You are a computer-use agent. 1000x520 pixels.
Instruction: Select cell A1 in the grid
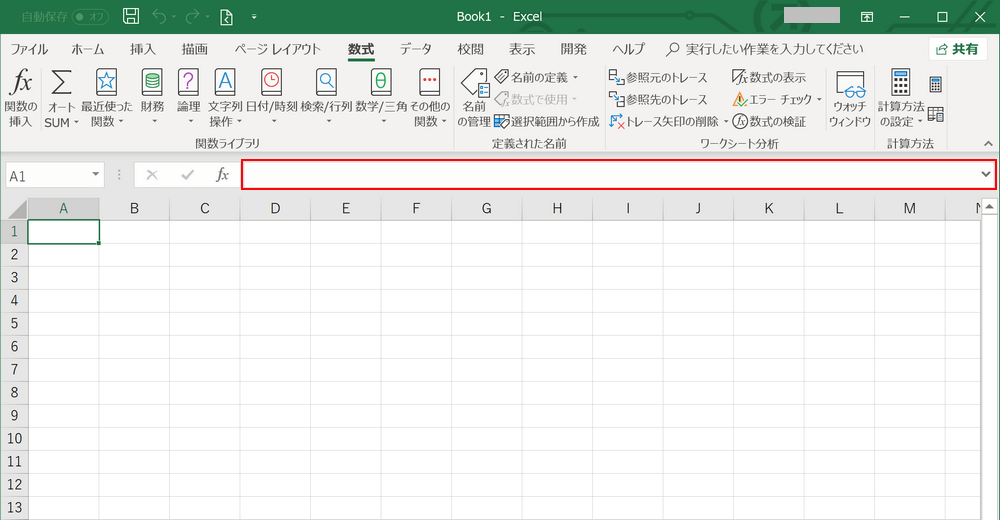click(x=64, y=232)
